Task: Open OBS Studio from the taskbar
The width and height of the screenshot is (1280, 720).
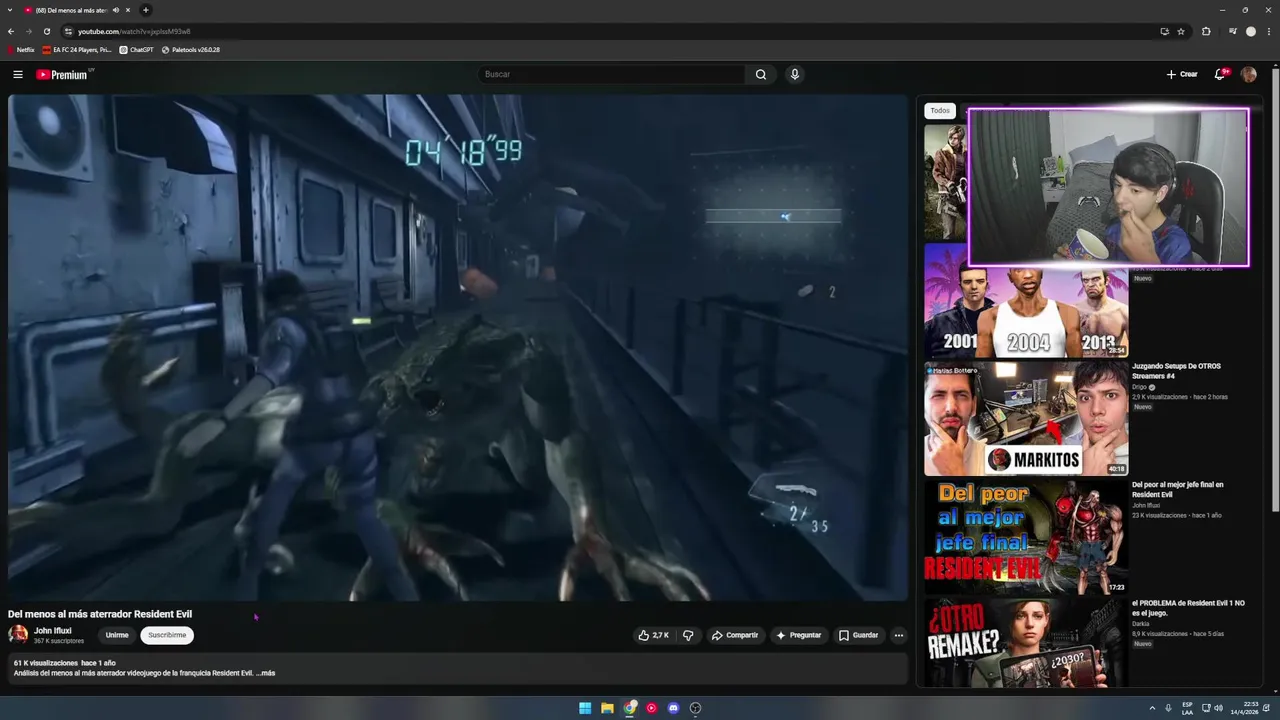Action: tap(695, 708)
